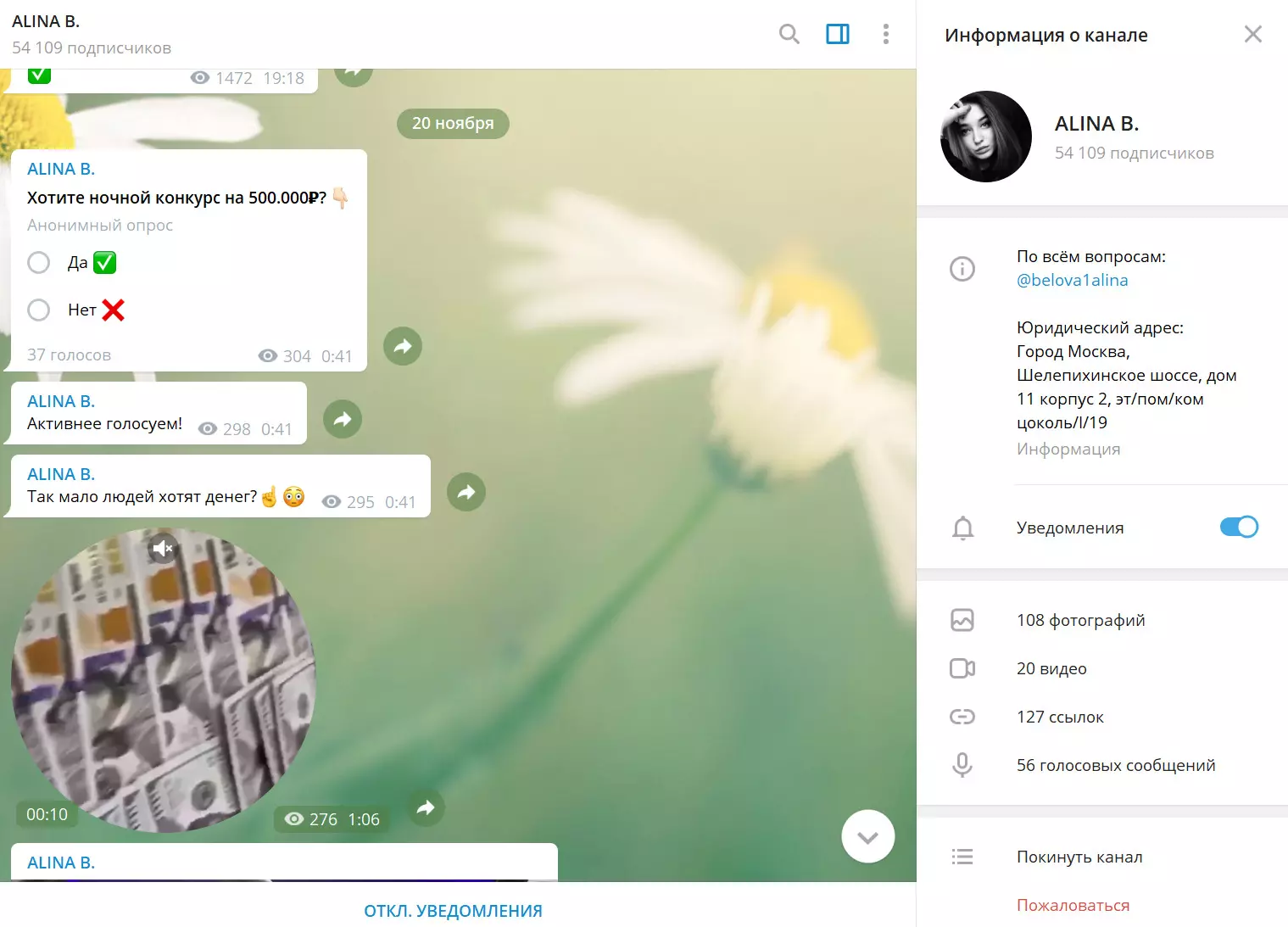Screen dimensions: 1288x927
Task: Click the photos icon in shared media
Action: tap(962, 620)
